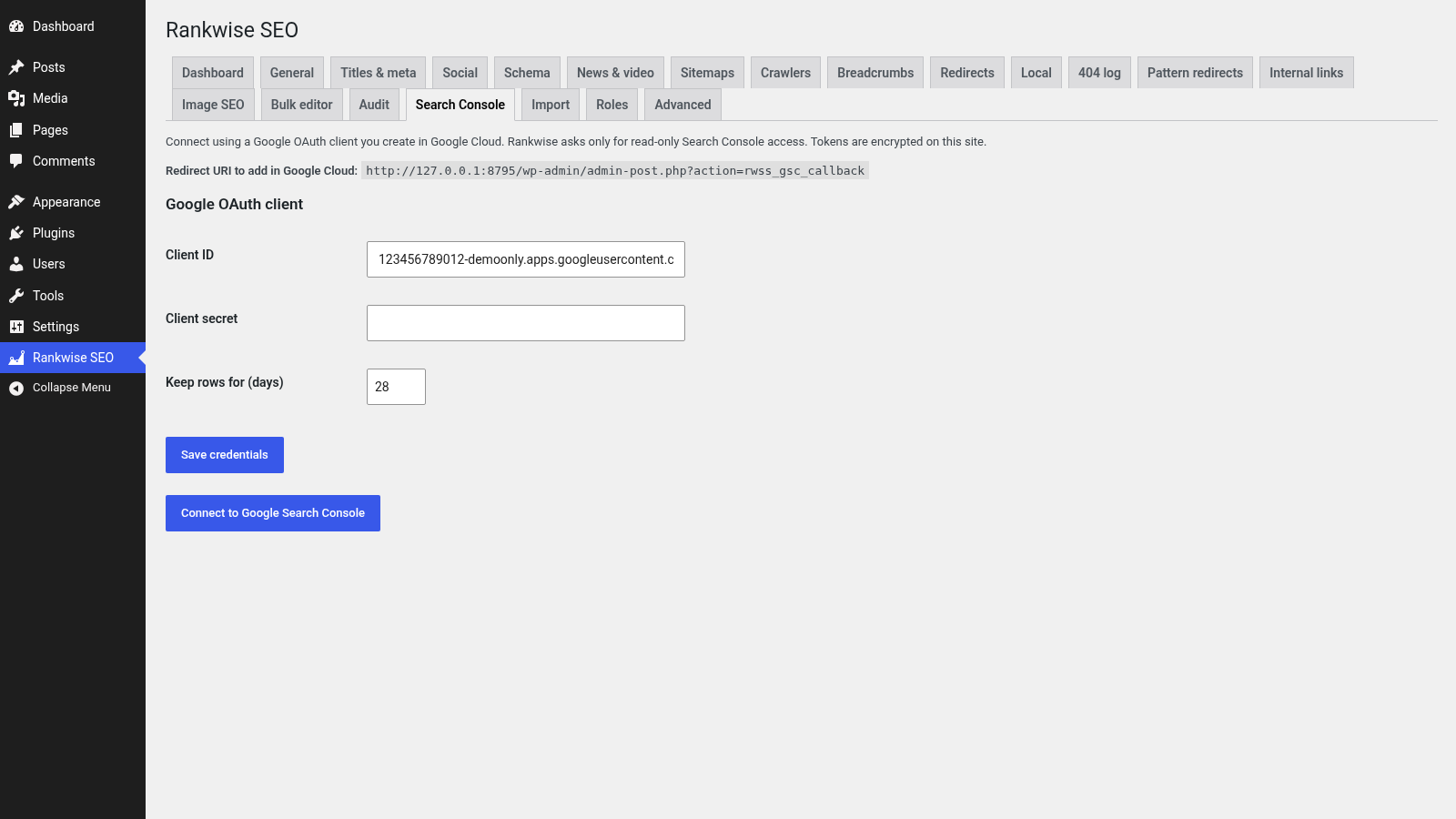Switch to the Internal links tab

pyautogui.click(x=1307, y=73)
